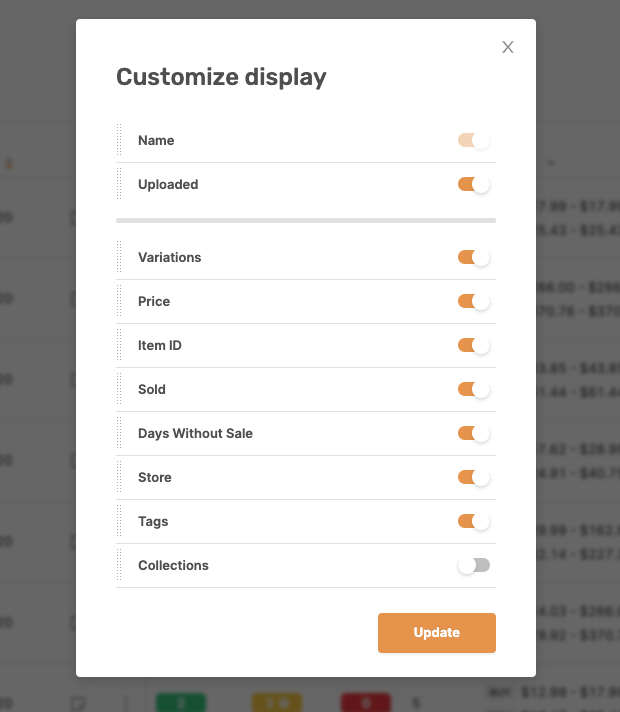This screenshot has width=620, height=712.
Task: Click the Item ID row drag handle
Action: [x=119, y=345]
